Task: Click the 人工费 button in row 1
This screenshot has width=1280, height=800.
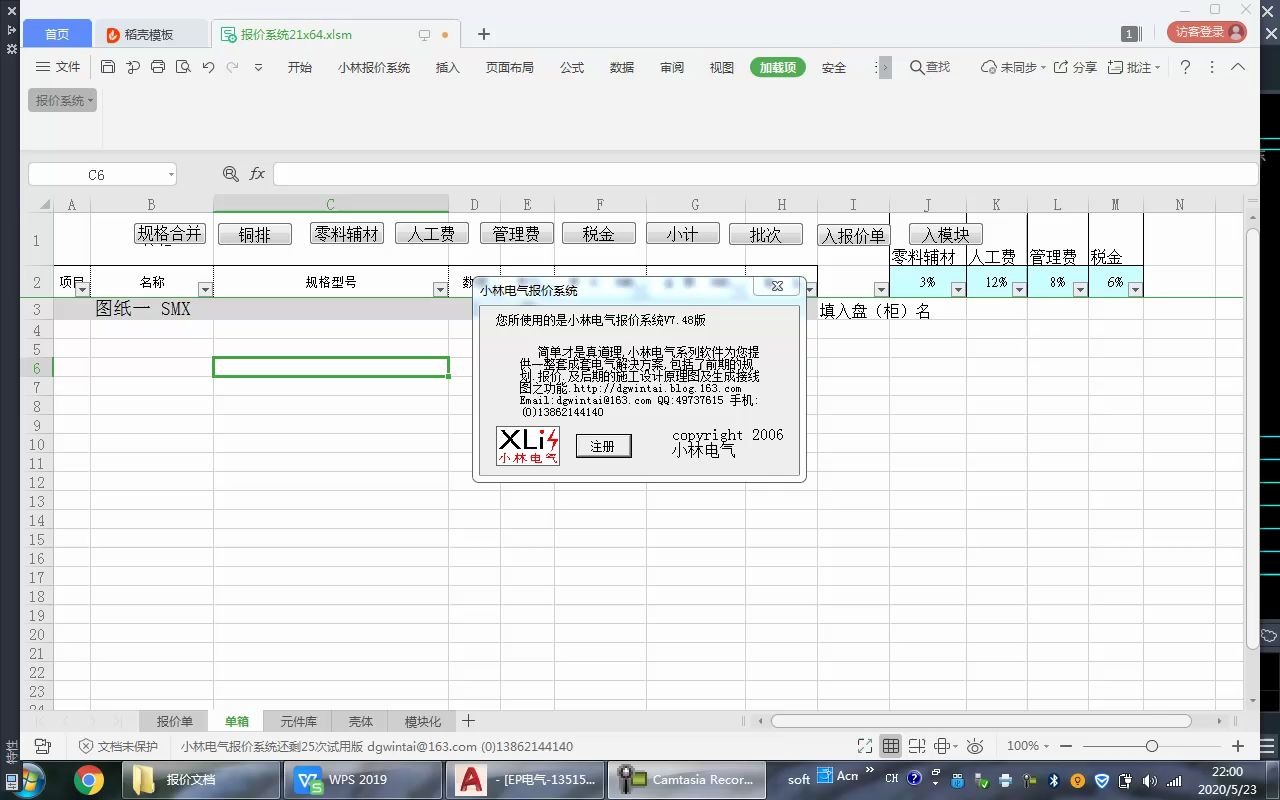Action: [x=432, y=233]
